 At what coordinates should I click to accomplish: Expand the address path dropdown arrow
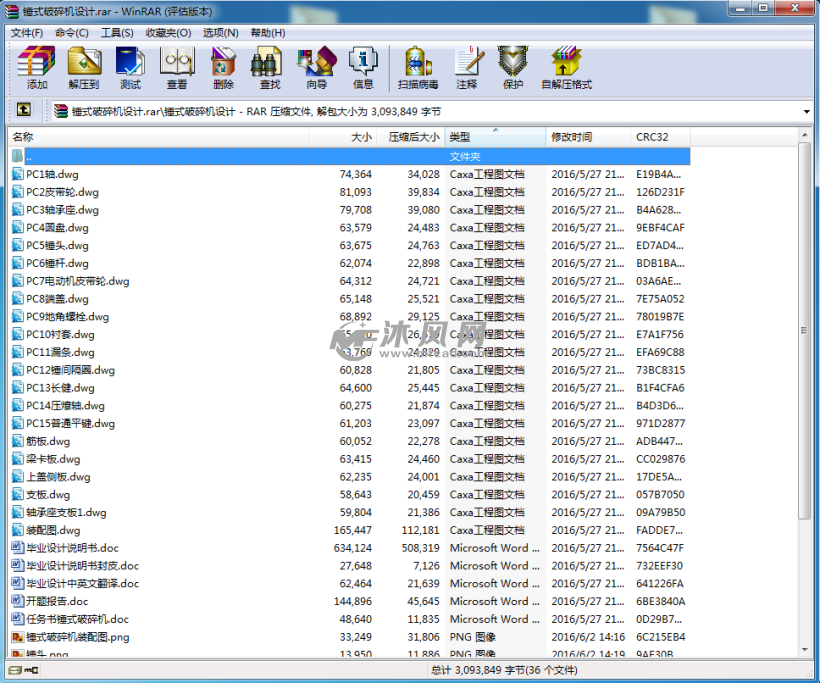pos(806,111)
